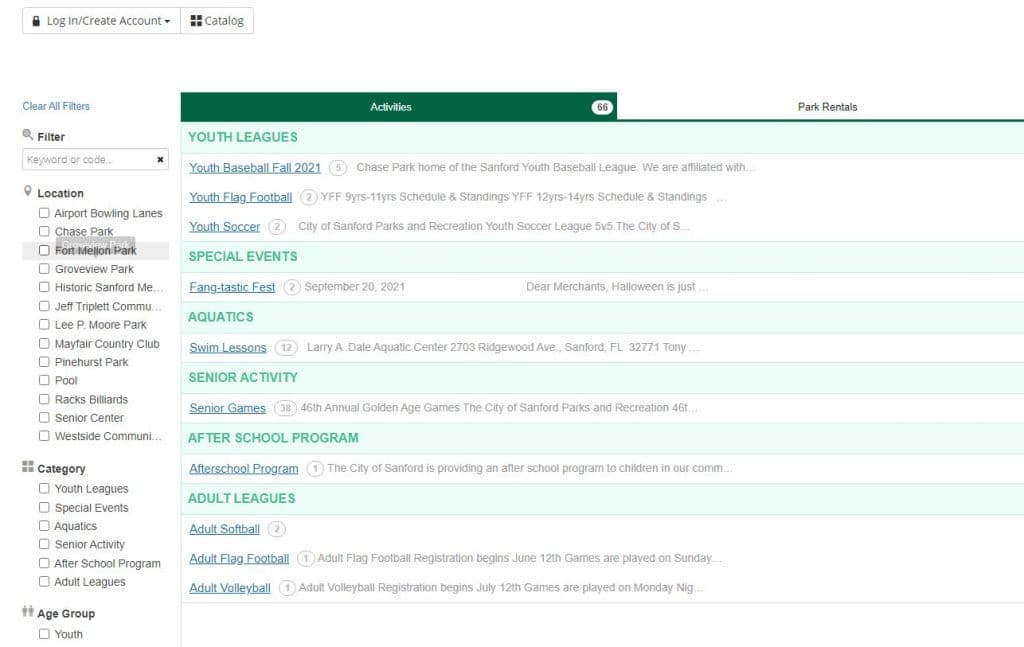Click the Clear All Filters link
This screenshot has width=1024, height=647.
click(55, 106)
